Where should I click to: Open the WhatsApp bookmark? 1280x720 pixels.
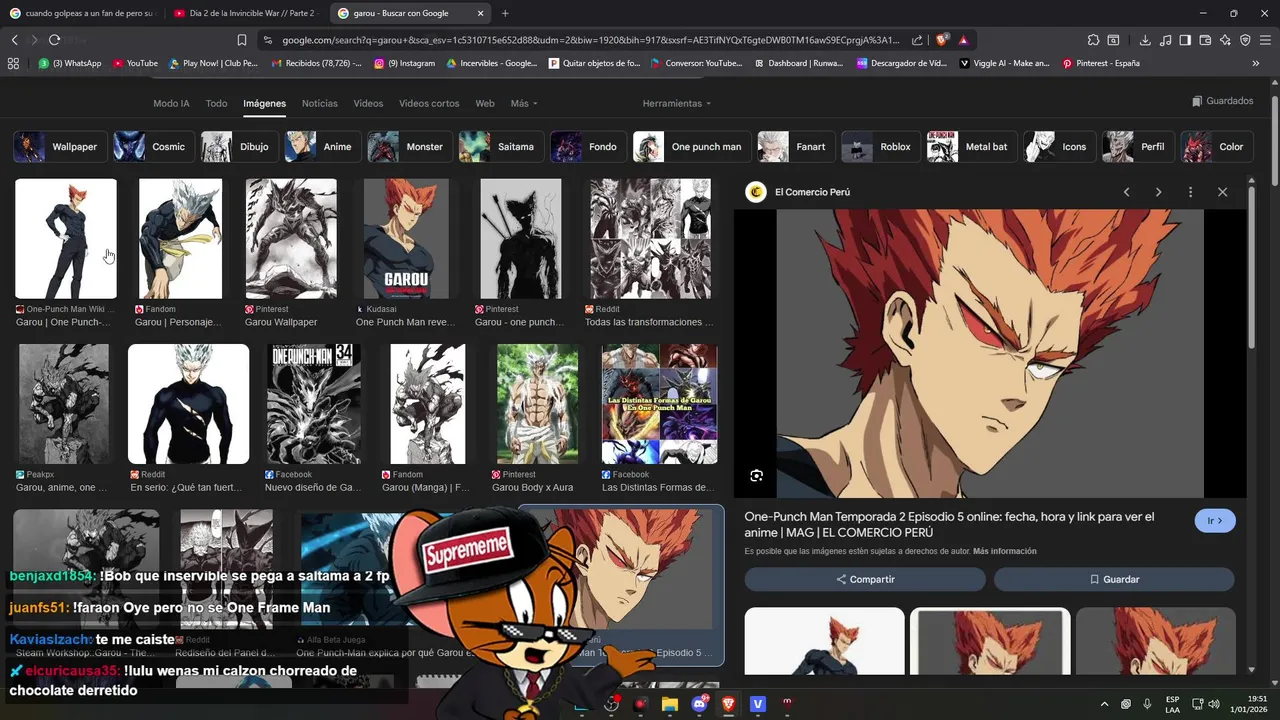click(70, 63)
